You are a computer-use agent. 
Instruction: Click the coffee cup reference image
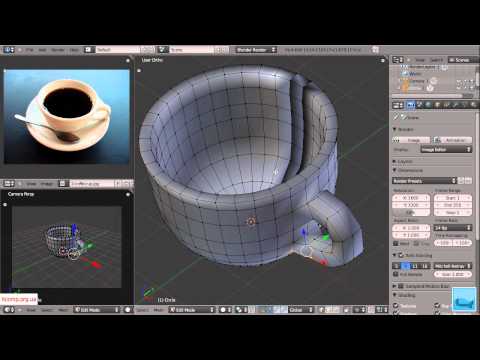(x=67, y=116)
